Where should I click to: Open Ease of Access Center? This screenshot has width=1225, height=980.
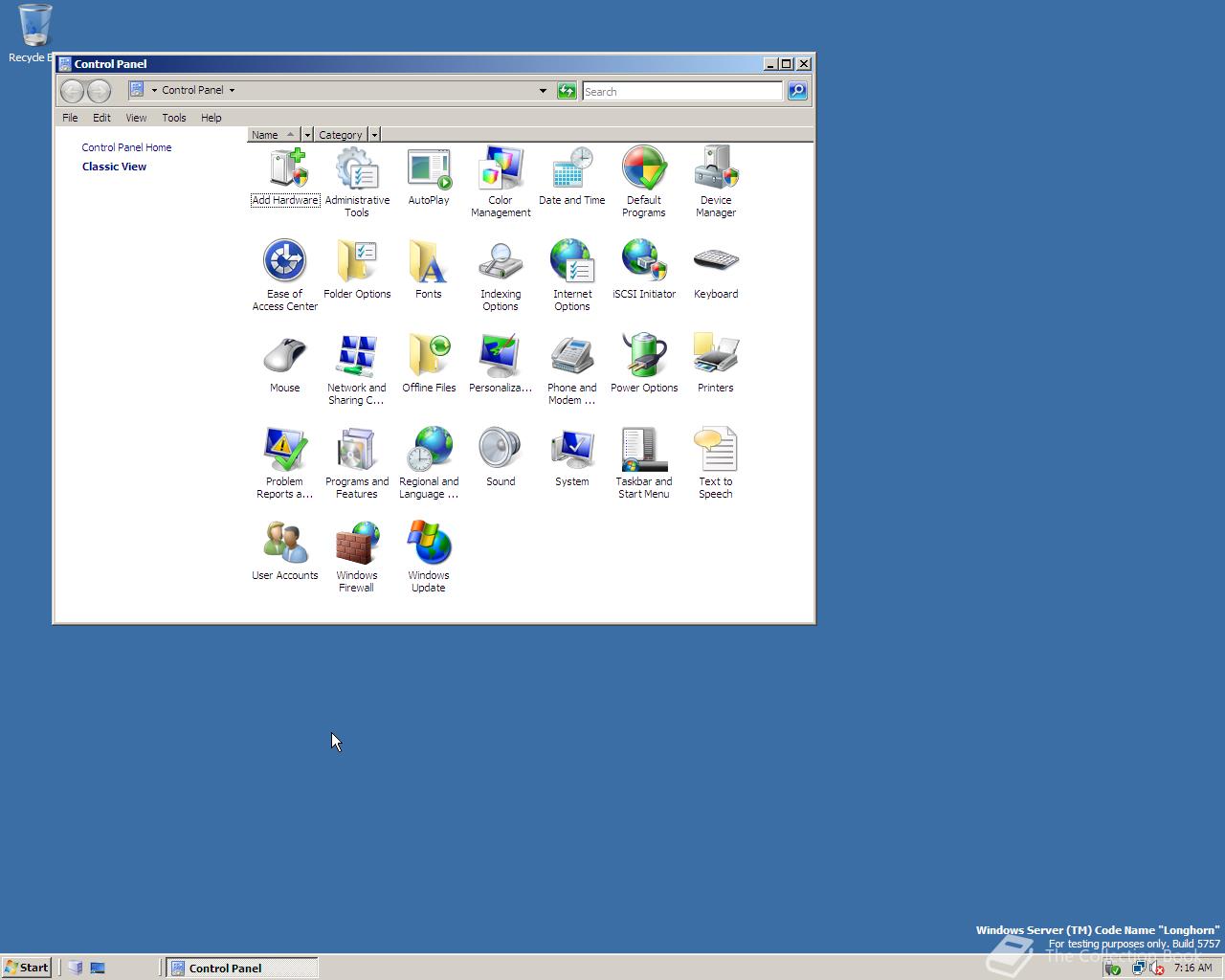(x=285, y=276)
